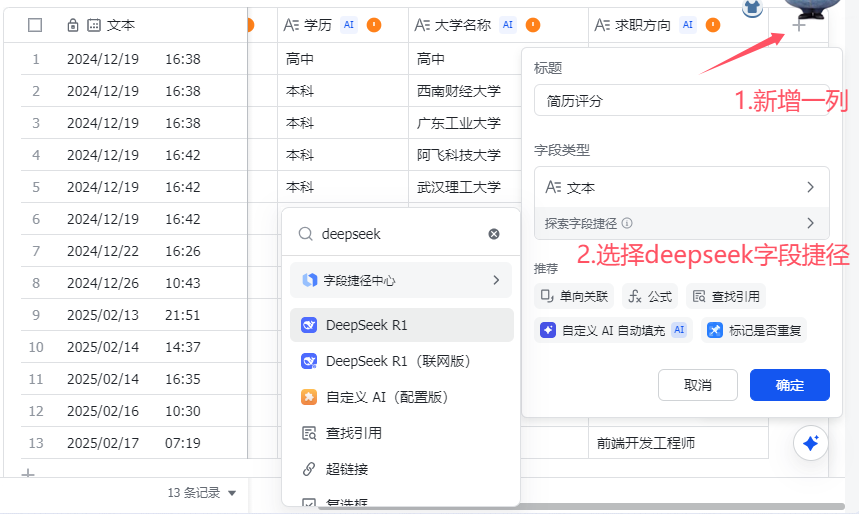Viewport: 859px width, 514px height.
Task: Select DeepSeek R1（联网版） option
Action: 402,361
